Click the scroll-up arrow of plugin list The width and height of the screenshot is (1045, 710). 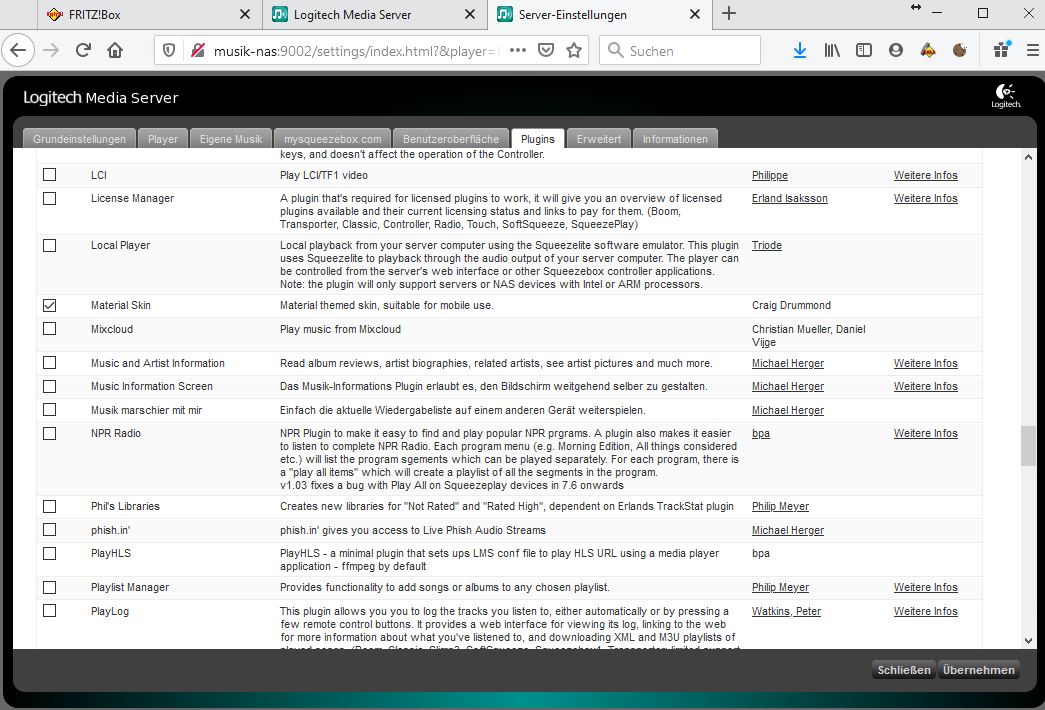tap(1028, 157)
